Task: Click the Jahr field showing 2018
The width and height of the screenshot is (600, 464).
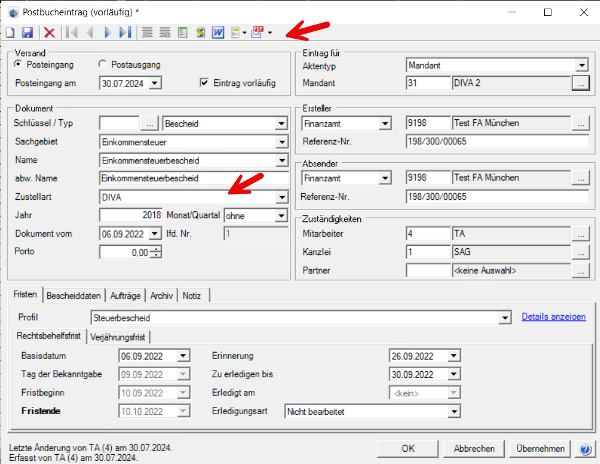Action: (x=131, y=215)
